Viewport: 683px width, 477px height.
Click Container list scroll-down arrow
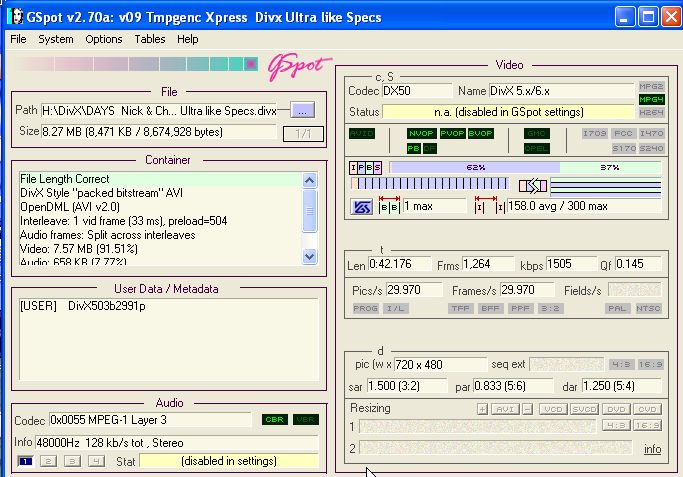[x=309, y=256]
